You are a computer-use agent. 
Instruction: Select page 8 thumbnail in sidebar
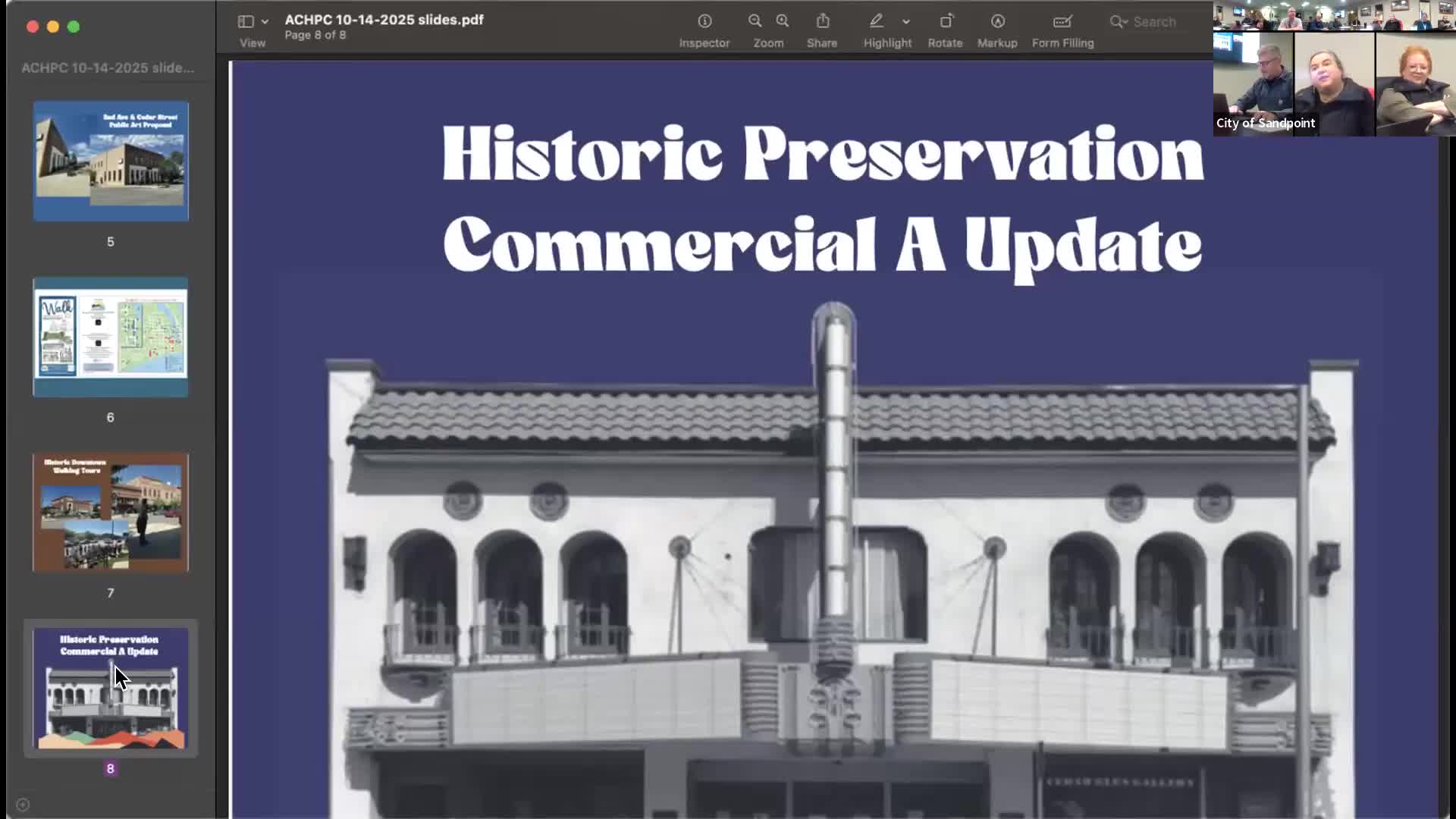click(111, 689)
